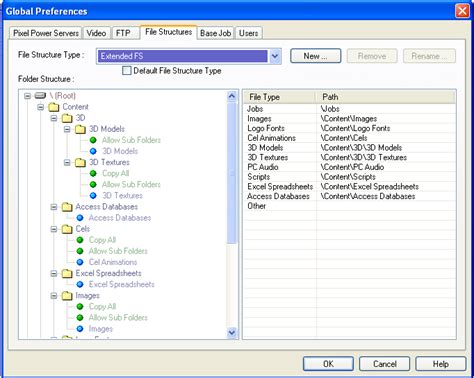
Task: Open the File Structure Type dropdown
Action: point(275,56)
